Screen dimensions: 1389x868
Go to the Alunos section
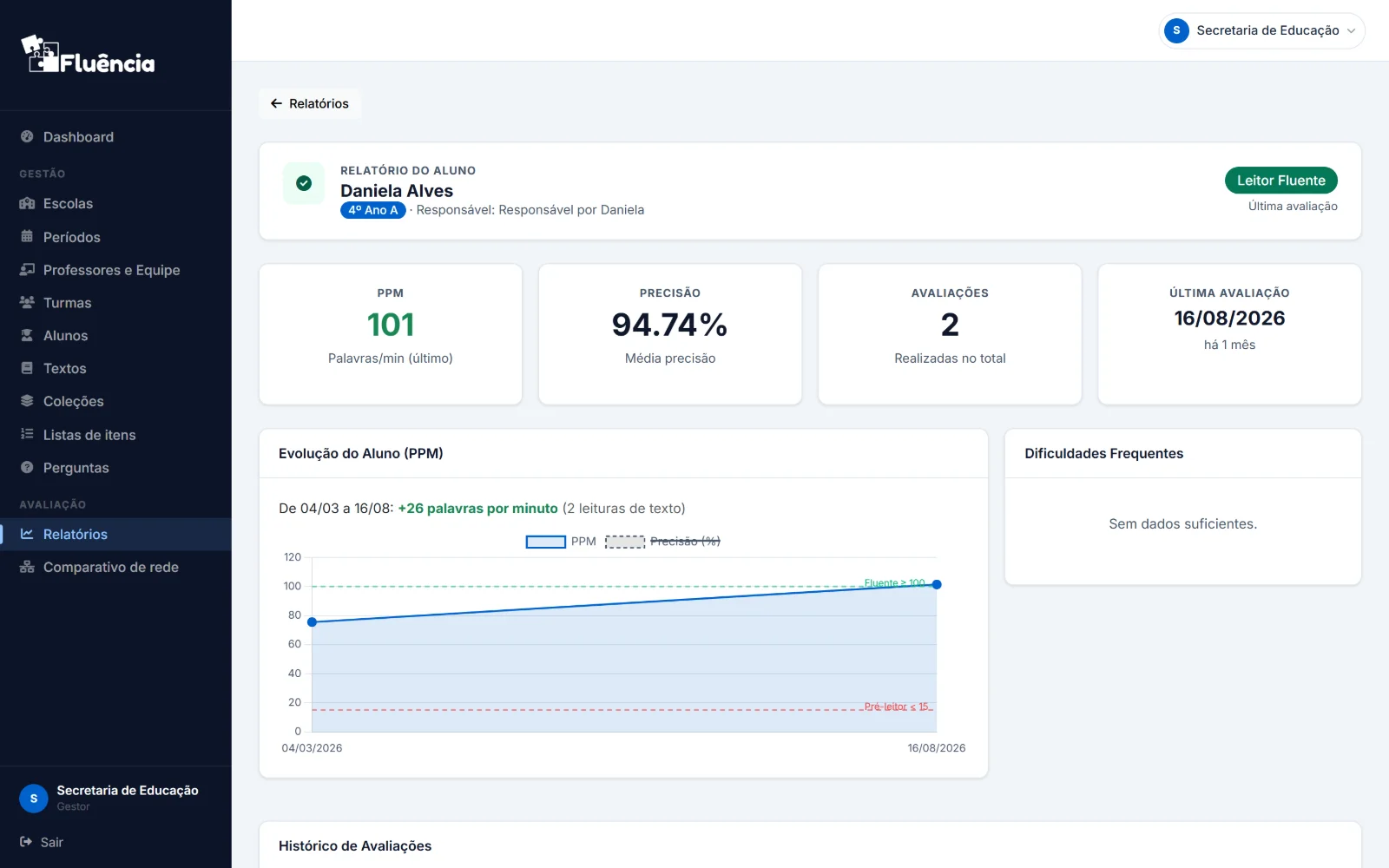point(115,335)
